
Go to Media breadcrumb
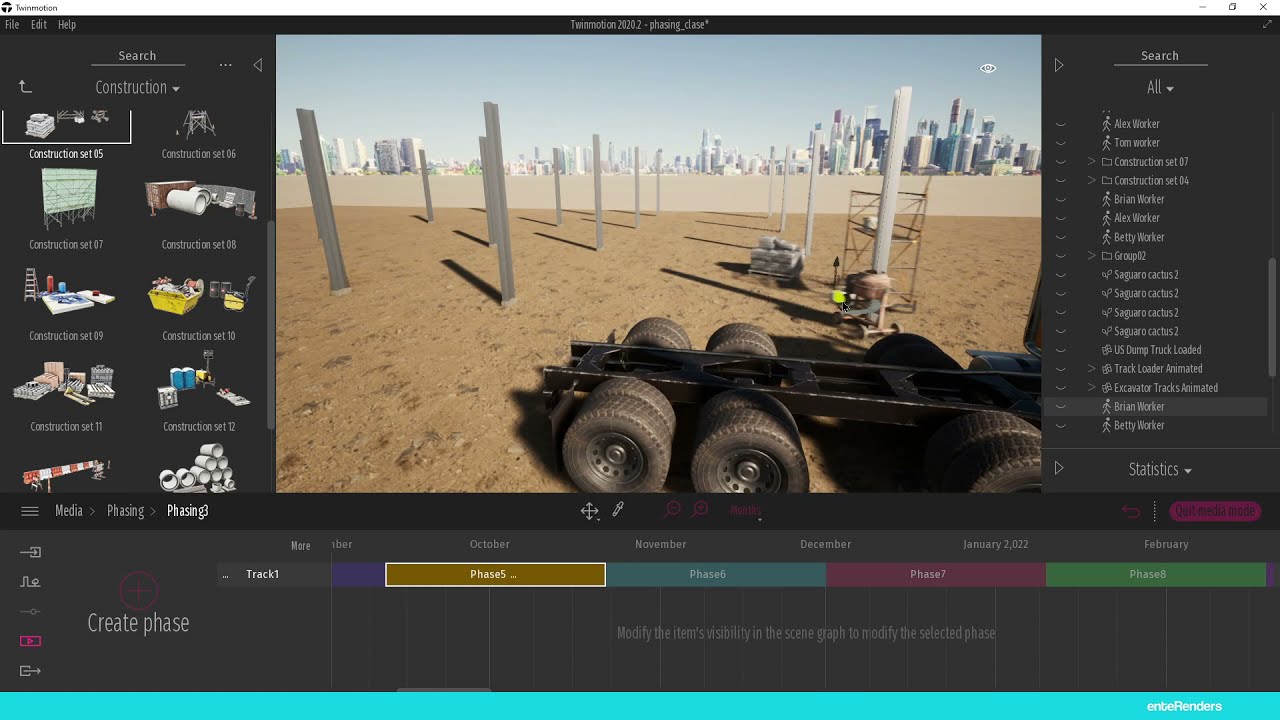(69, 511)
